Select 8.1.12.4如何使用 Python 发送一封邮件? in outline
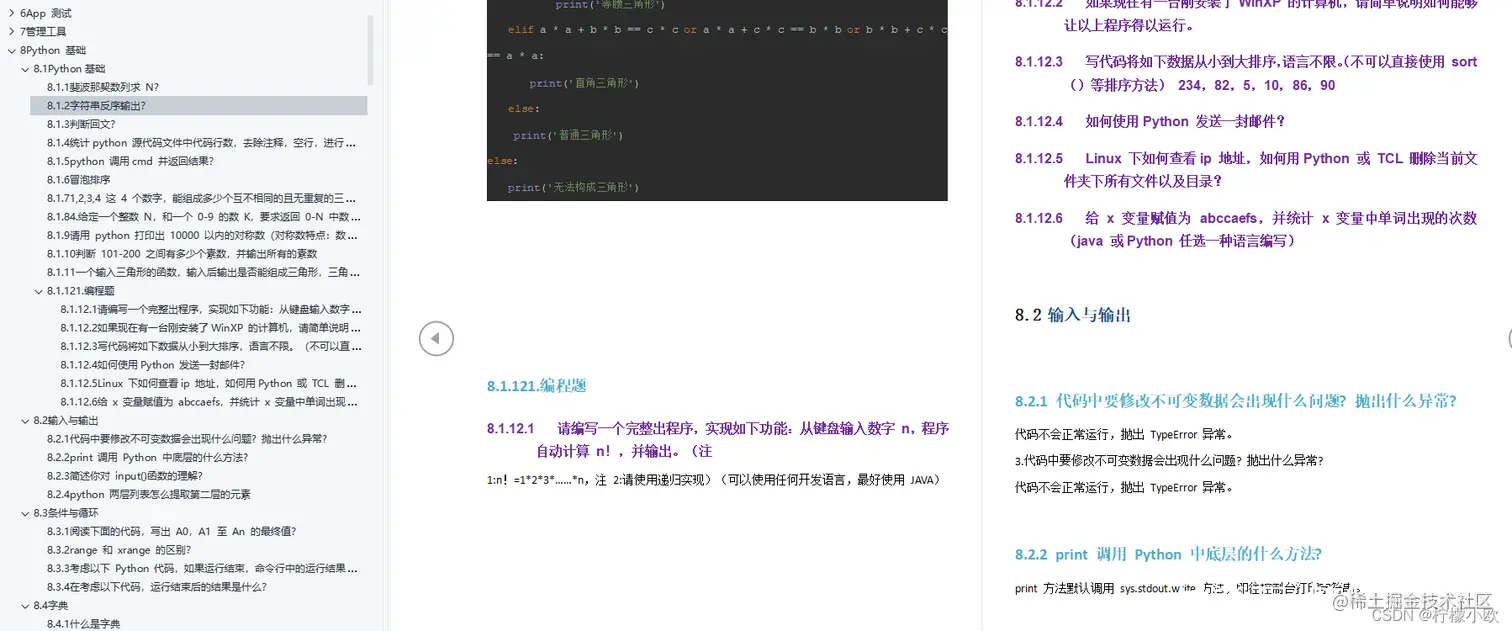This screenshot has height=631, width=1512. coord(150,365)
